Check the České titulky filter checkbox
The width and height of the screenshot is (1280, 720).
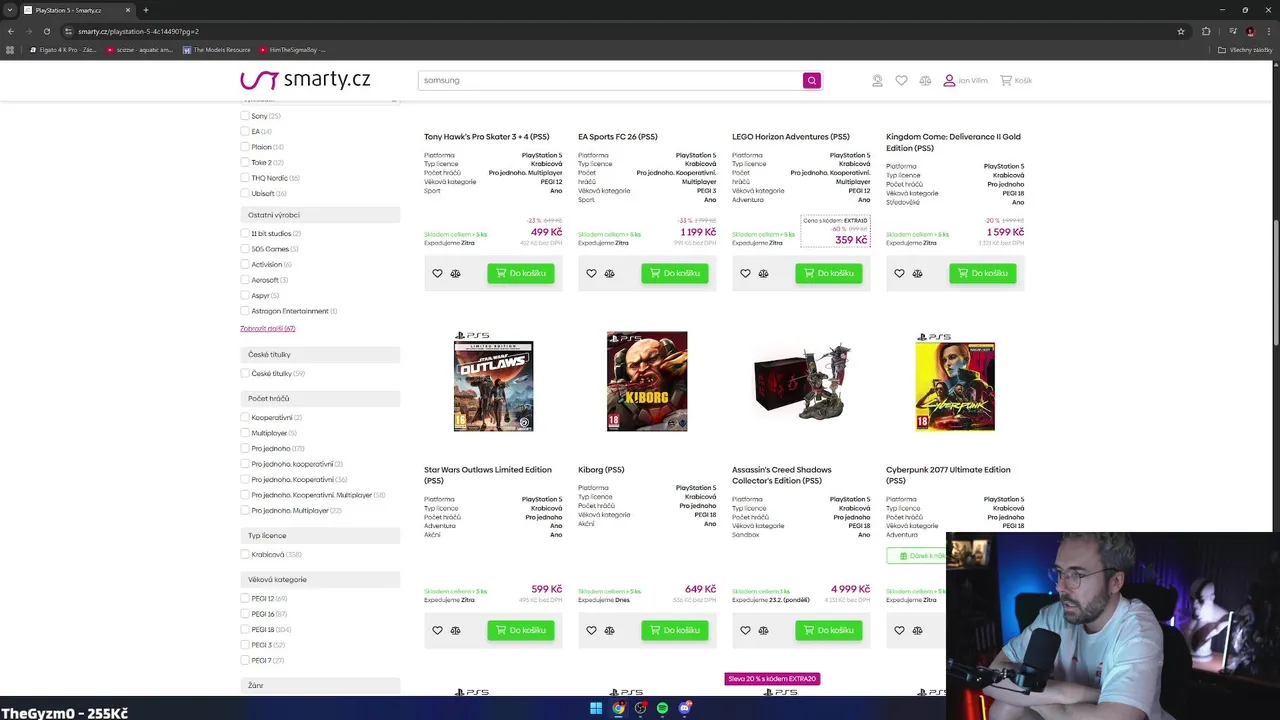(x=245, y=373)
